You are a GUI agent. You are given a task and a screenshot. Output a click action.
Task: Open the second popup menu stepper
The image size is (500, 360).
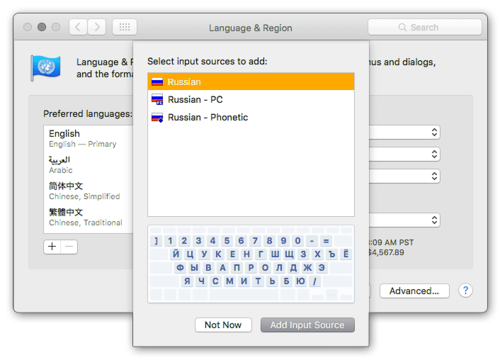[x=434, y=154]
